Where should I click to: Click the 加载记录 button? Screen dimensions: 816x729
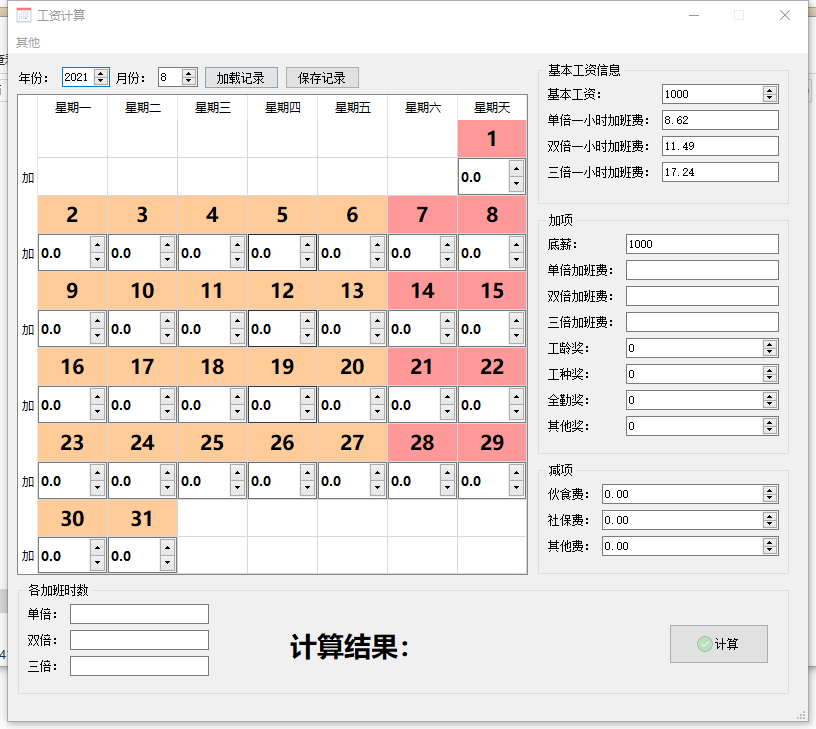240,78
